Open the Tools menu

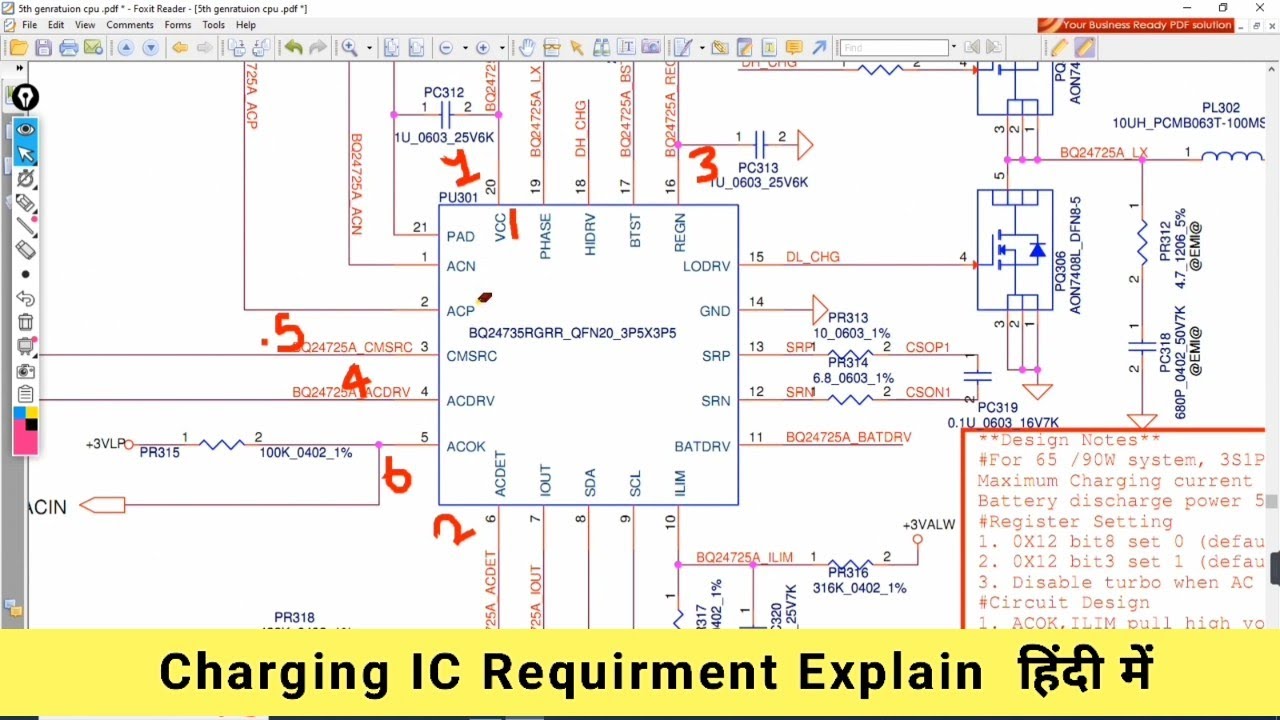tap(214, 25)
